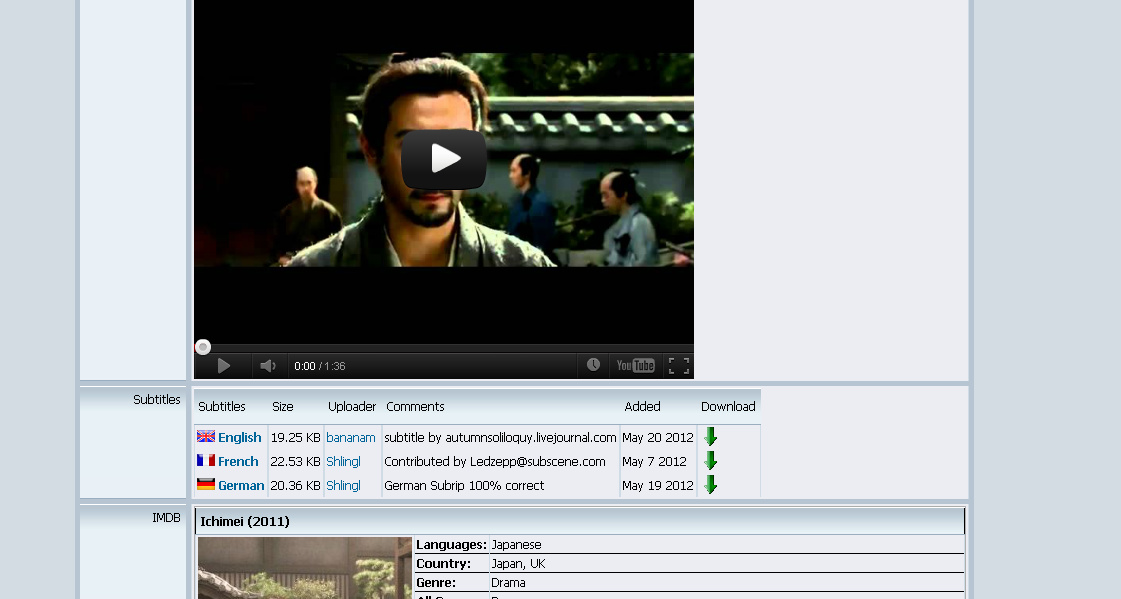Select the 22.53 KB size cell
The image size is (1121, 599).
point(295,462)
